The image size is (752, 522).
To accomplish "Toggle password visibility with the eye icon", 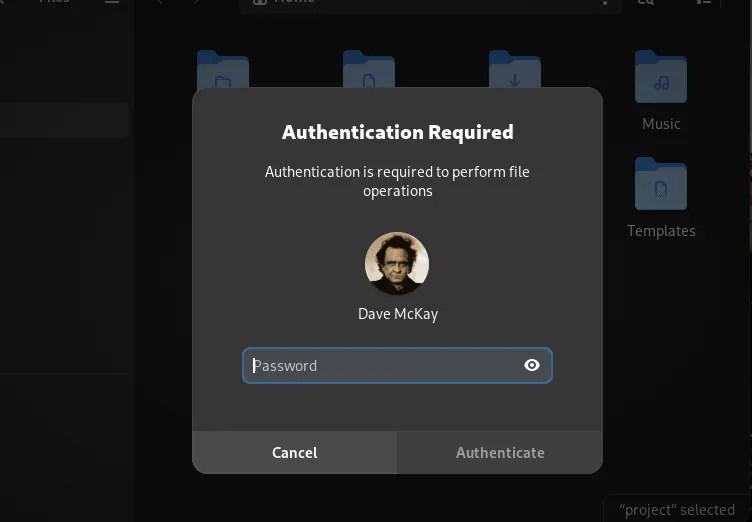I will [x=531, y=366].
